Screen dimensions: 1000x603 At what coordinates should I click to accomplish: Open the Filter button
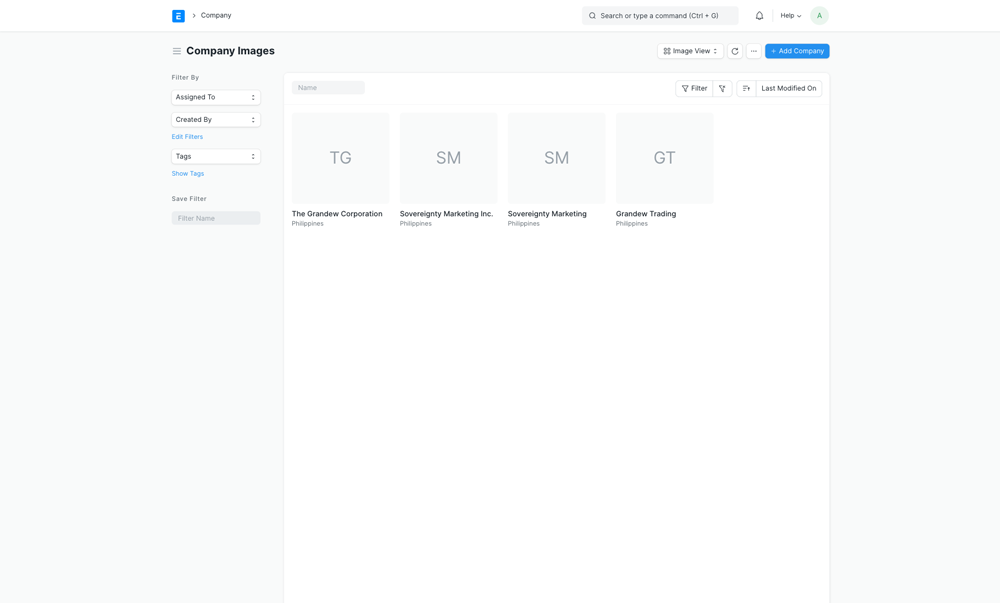(x=694, y=88)
